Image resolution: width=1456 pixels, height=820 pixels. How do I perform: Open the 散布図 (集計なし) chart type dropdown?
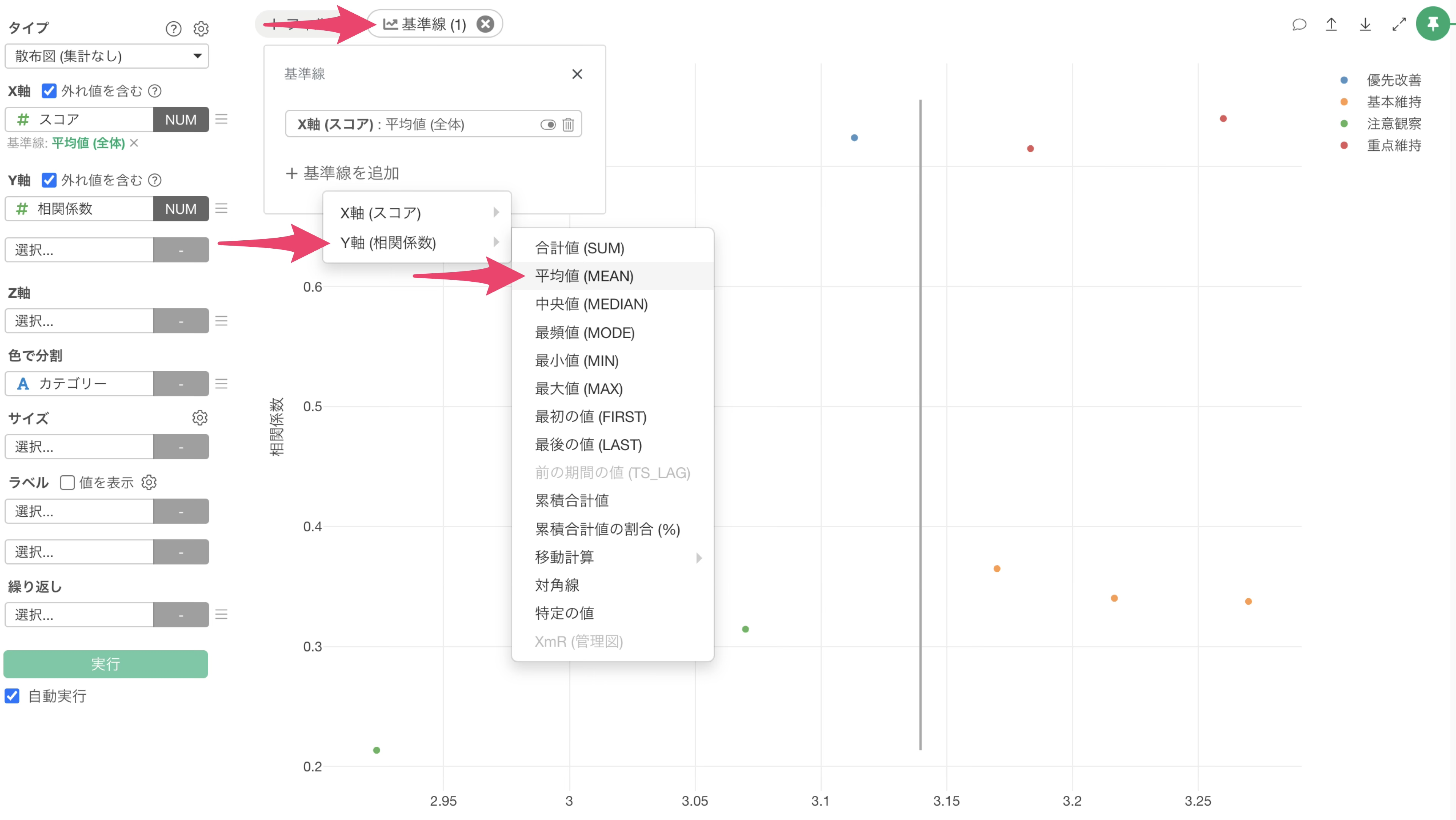(x=107, y=56)
